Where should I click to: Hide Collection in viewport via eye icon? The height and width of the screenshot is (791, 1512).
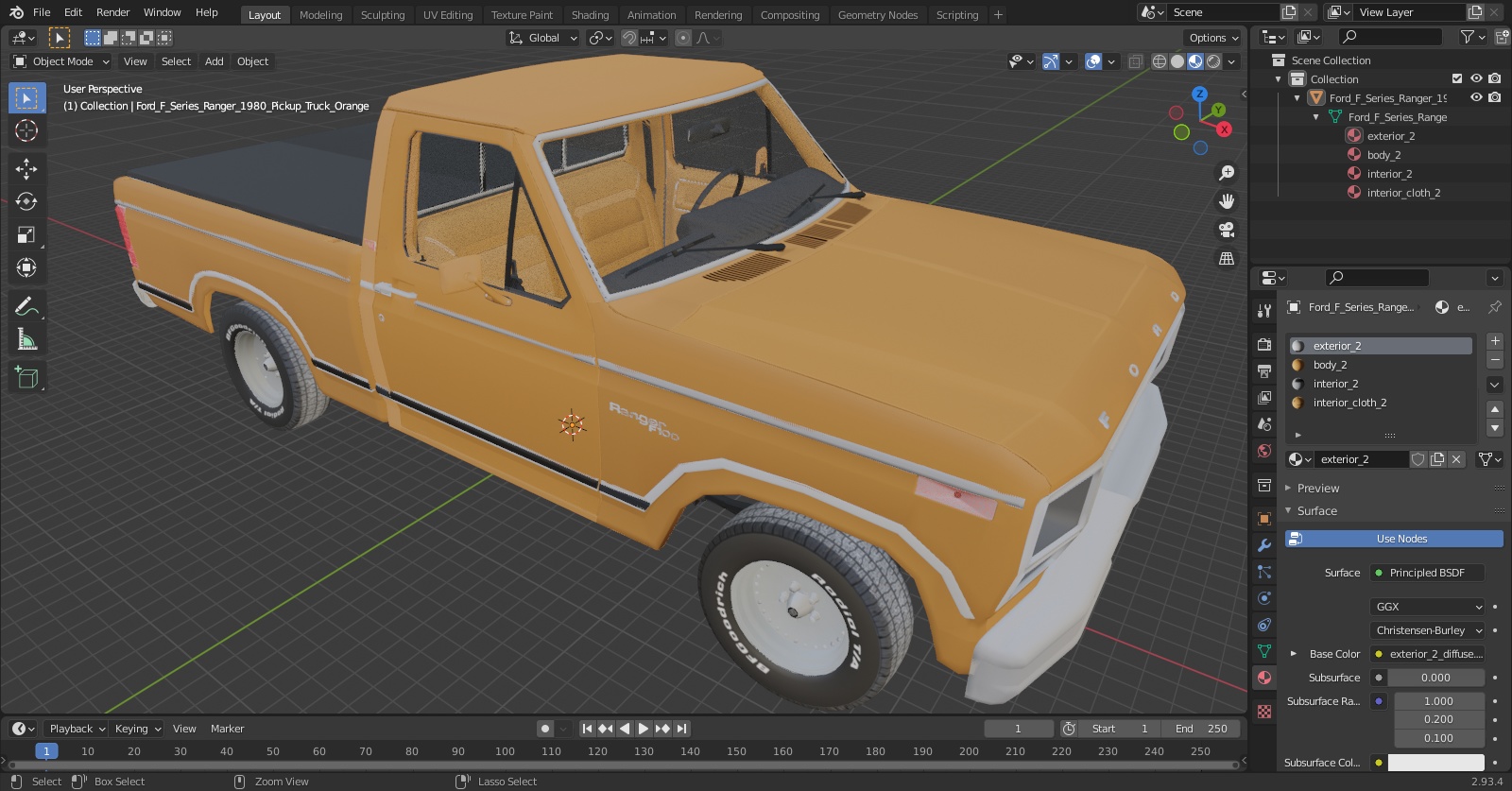[1476, 79]
